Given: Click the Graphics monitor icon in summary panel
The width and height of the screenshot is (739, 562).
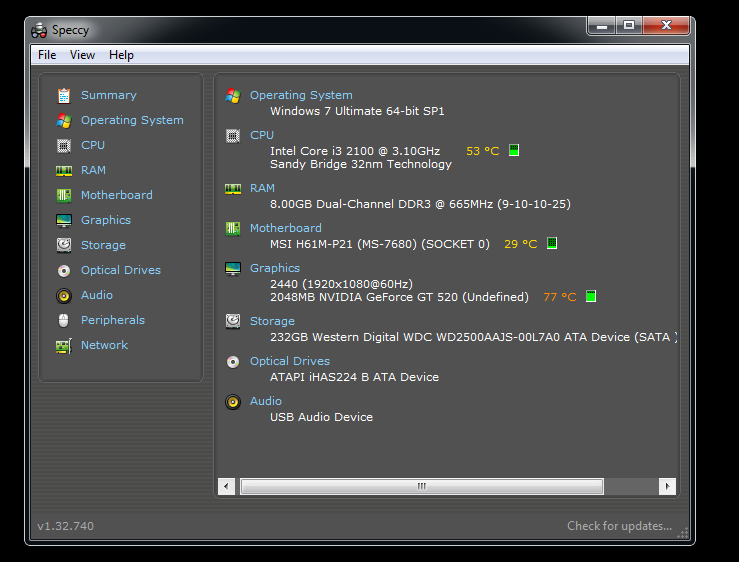Looking at the screenshot, I should pos(233,269).
